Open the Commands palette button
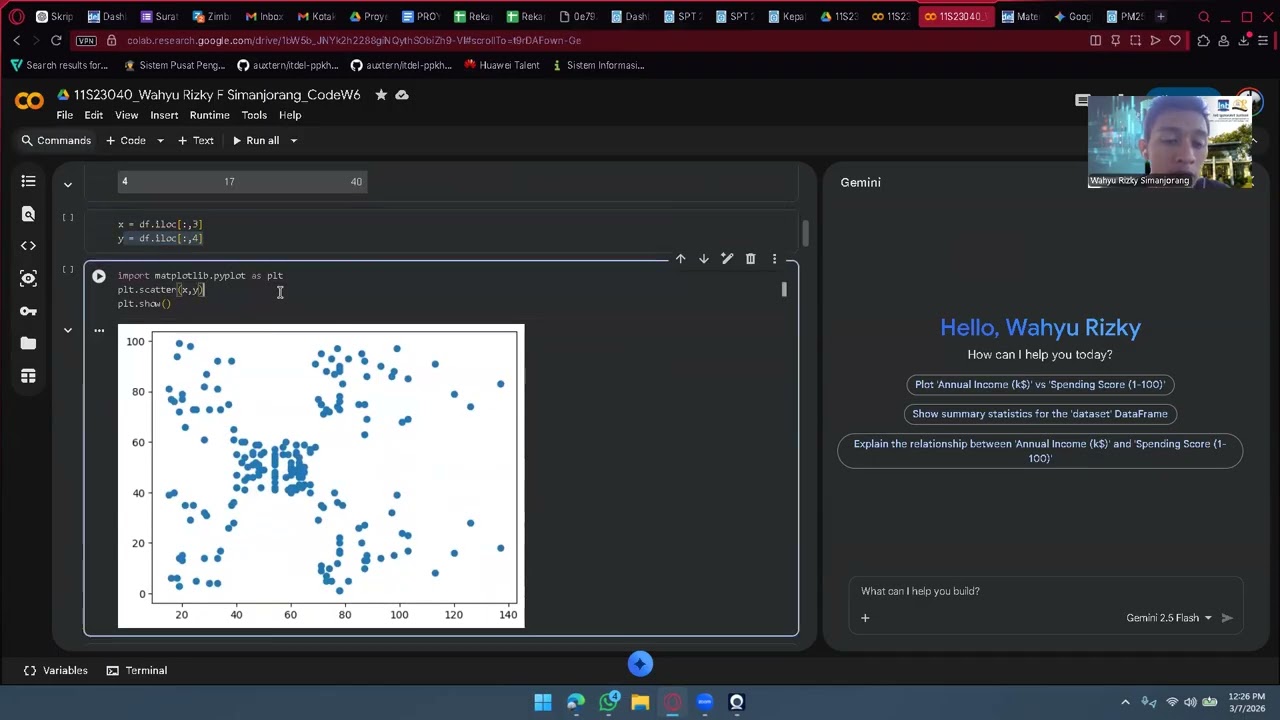 (56, 141)
